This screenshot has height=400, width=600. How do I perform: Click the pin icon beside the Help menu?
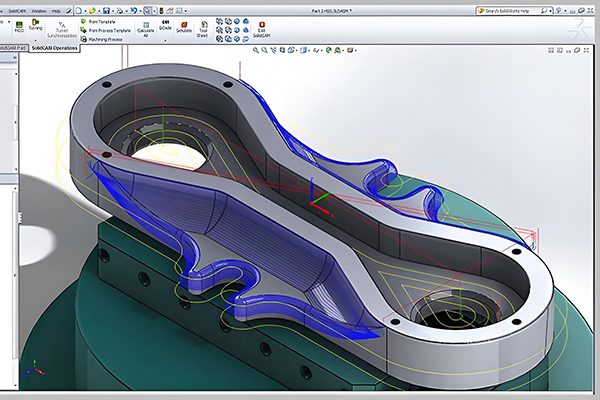click(68, 11)
